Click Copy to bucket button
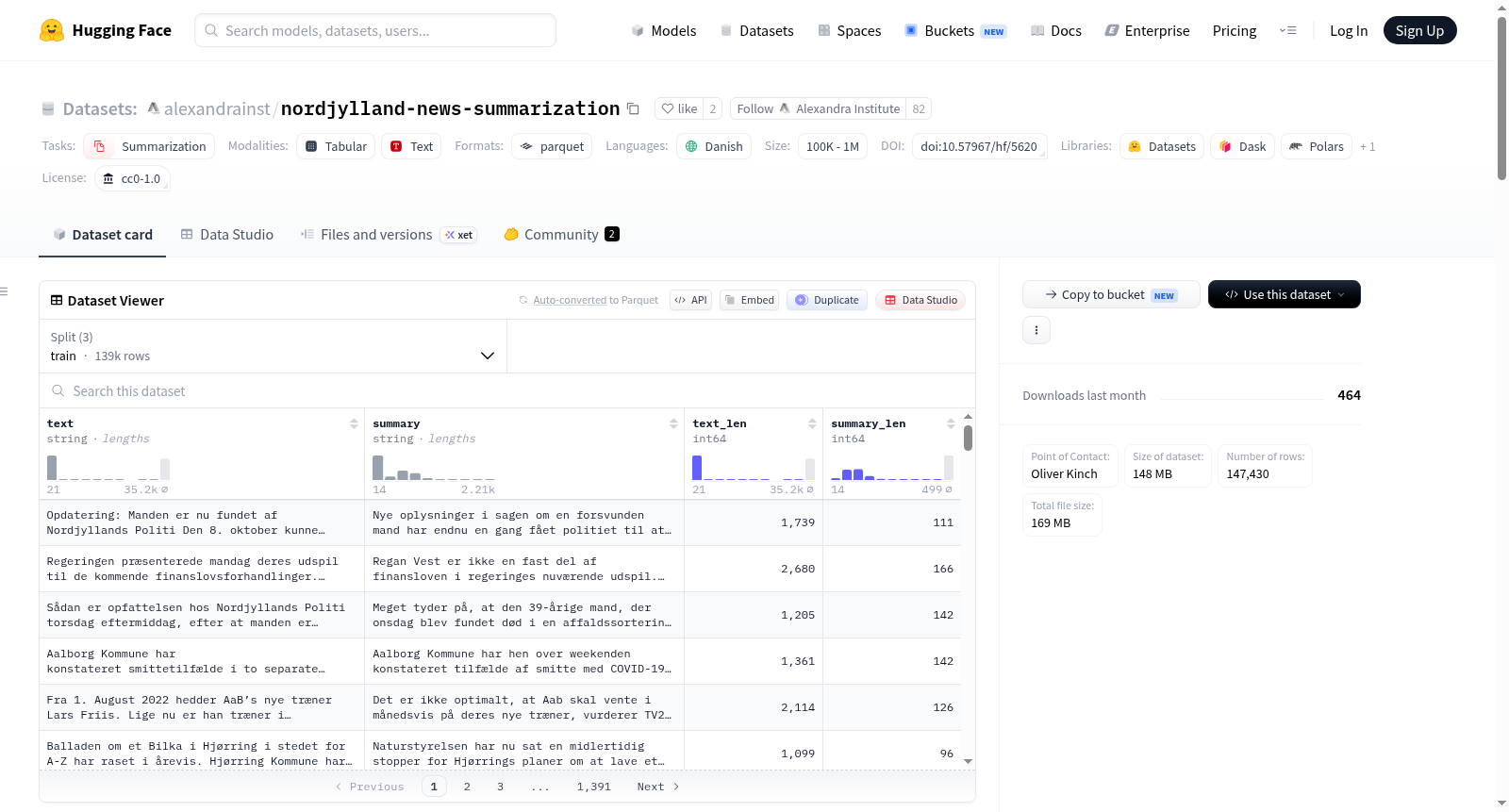 pyautogui.click(x=1111, y=294)
